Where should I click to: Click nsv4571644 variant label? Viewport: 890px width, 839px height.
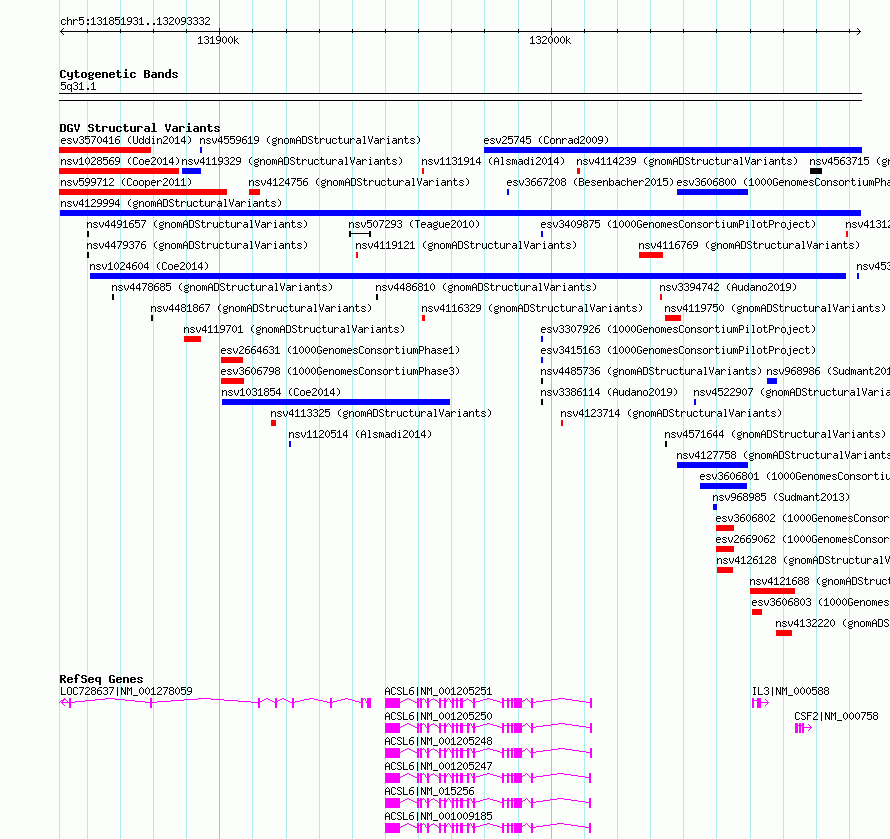[x=775, y=434]
